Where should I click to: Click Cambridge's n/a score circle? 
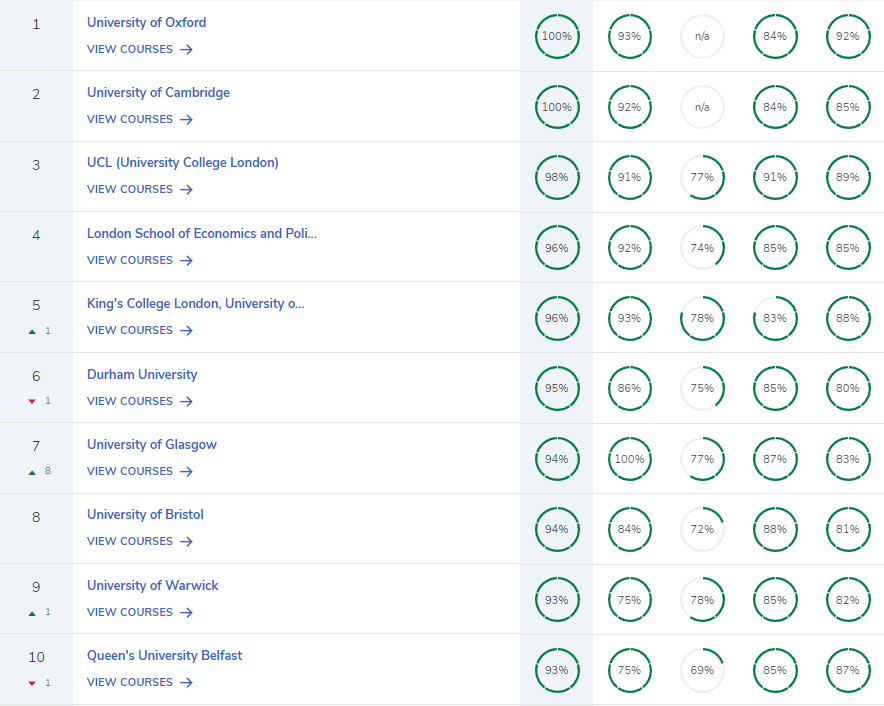click(x=702, y=107)
